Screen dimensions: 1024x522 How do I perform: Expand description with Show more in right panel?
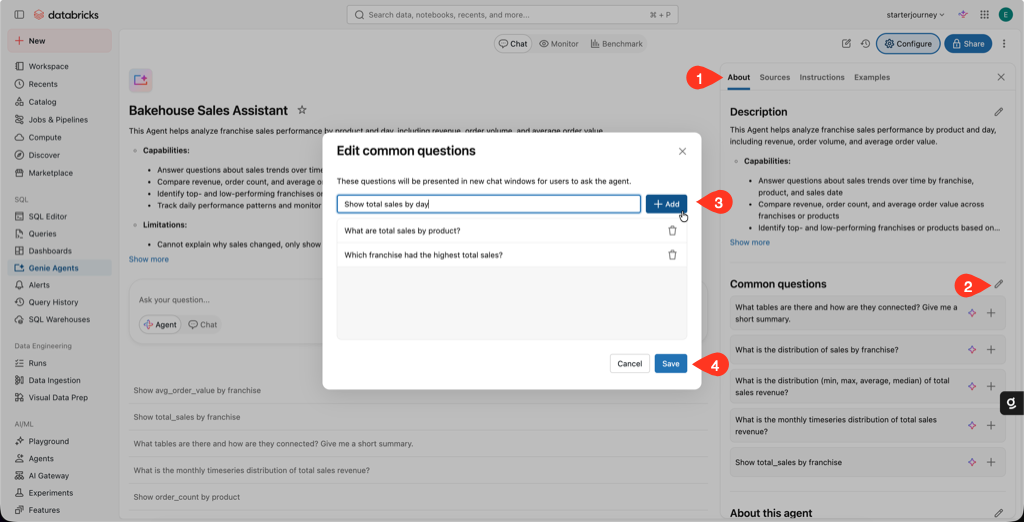(x=750, y=242)
